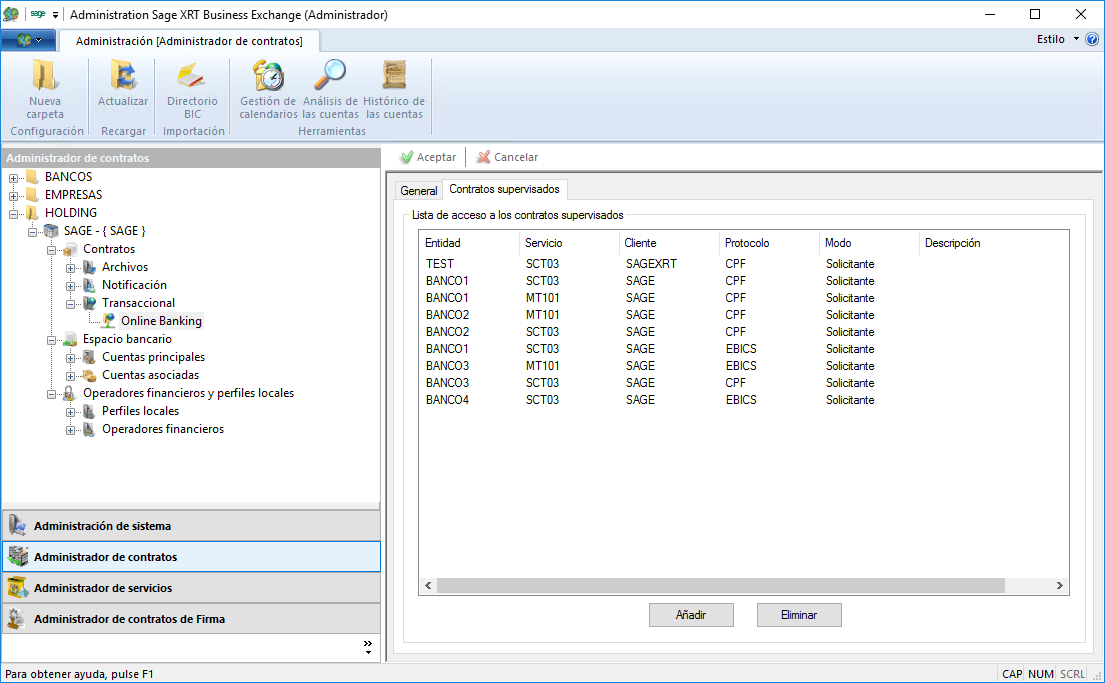1105x683 pixels.
Task: Click the Actualizar reload icon
Action: [122, 77]
